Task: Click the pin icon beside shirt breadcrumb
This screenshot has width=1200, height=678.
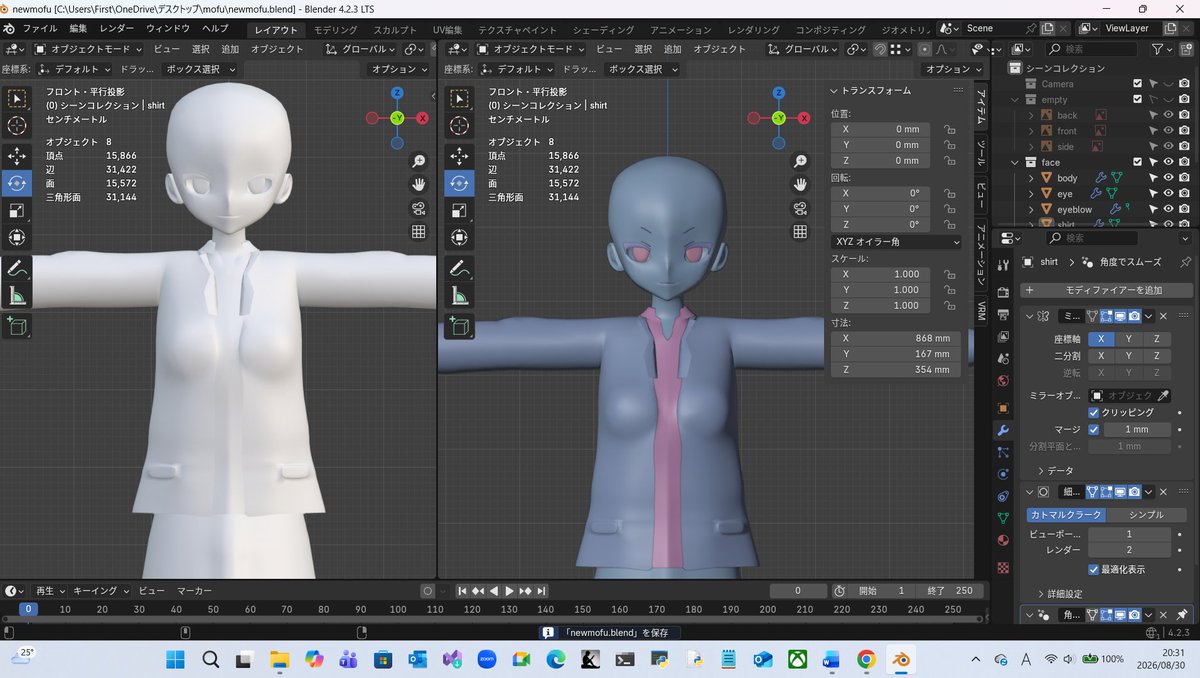Action: tap(1185, 262)
